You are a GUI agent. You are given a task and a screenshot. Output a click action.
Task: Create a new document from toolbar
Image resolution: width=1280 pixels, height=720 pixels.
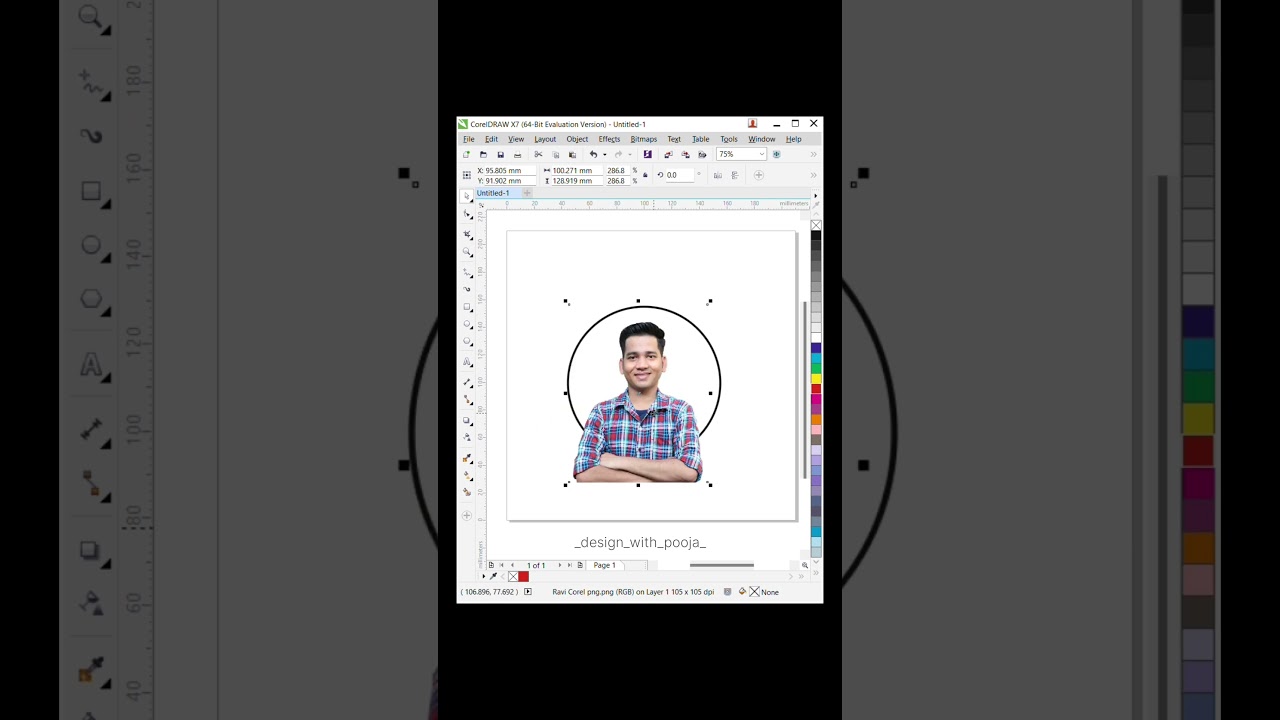(466, 155)
